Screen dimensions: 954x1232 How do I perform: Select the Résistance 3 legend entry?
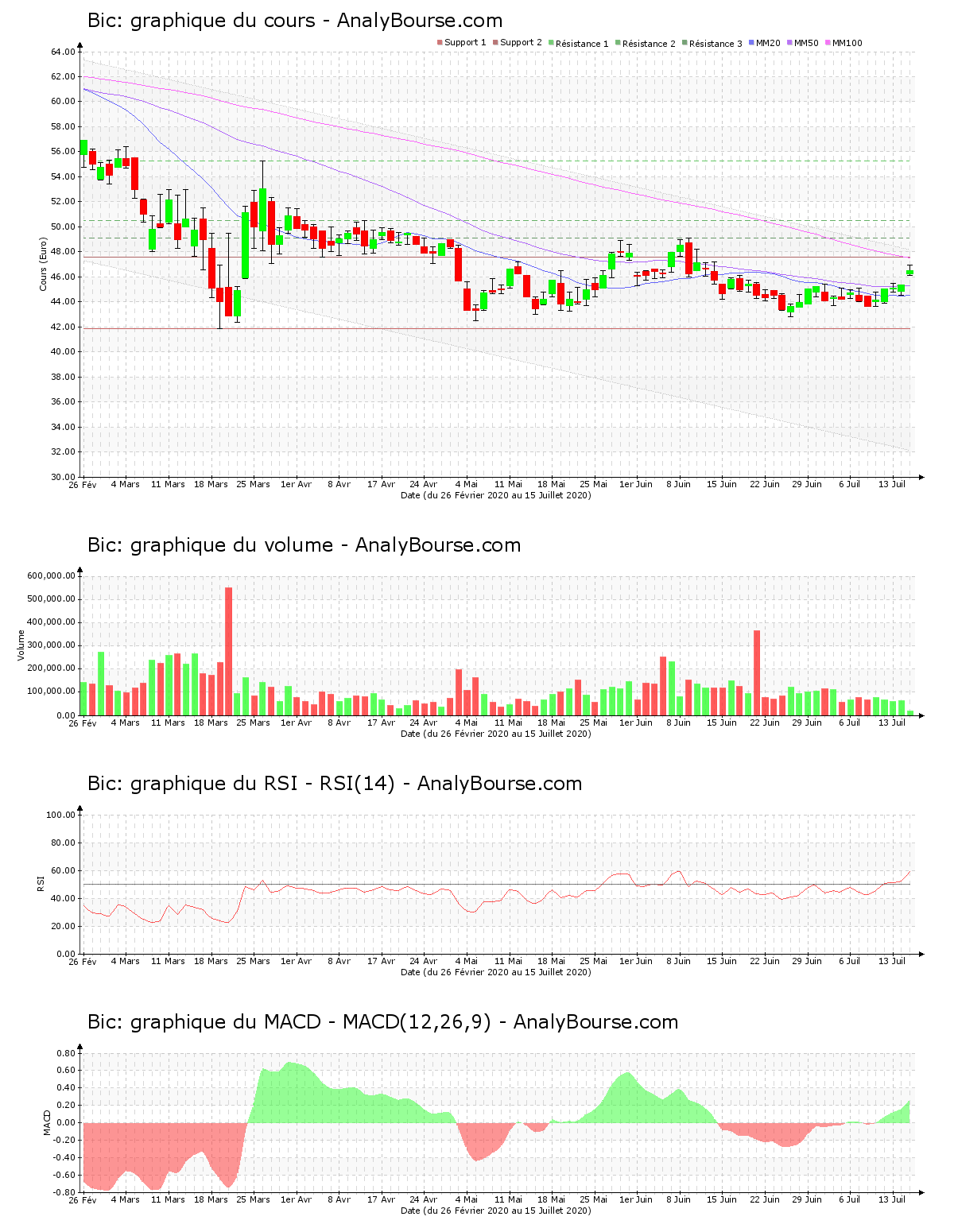pyautogui.click(x=712, y=43)
